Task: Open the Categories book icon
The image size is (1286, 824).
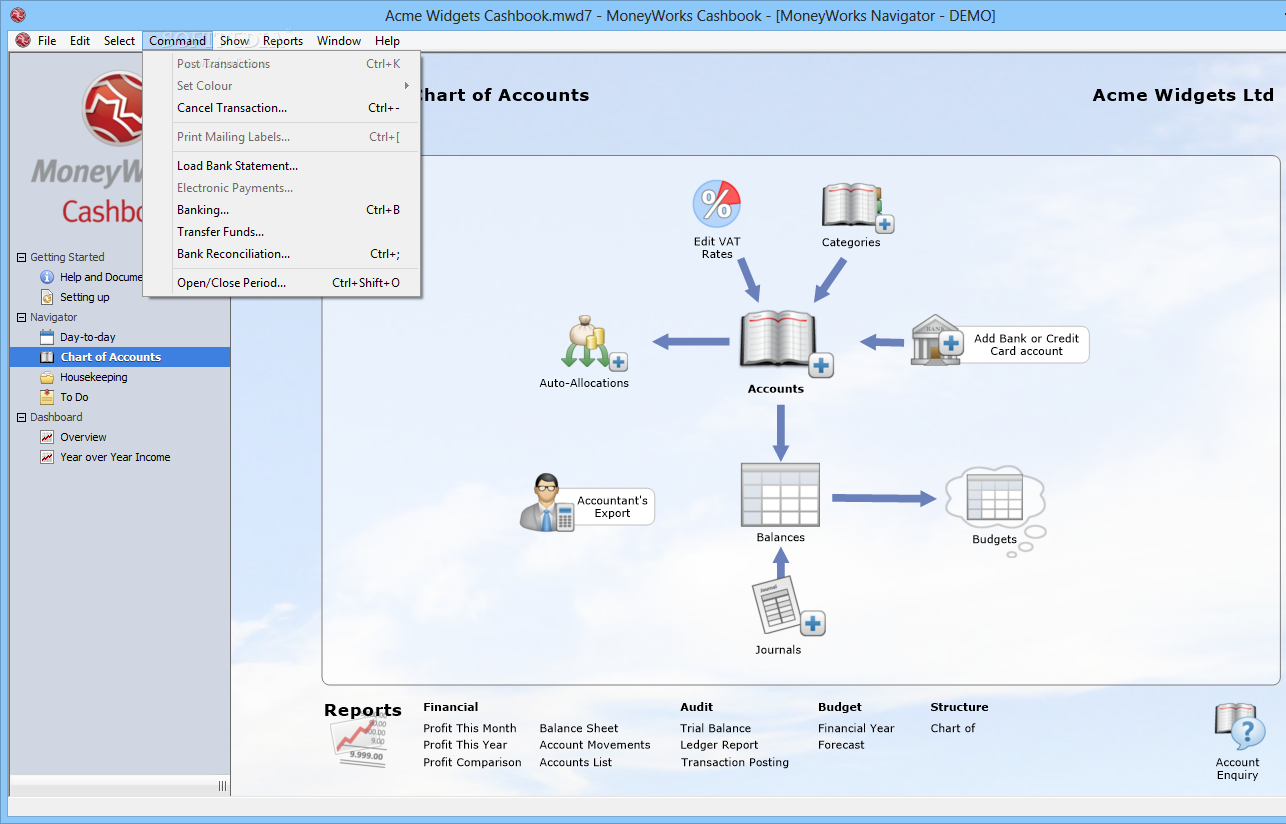Action: 857,207
